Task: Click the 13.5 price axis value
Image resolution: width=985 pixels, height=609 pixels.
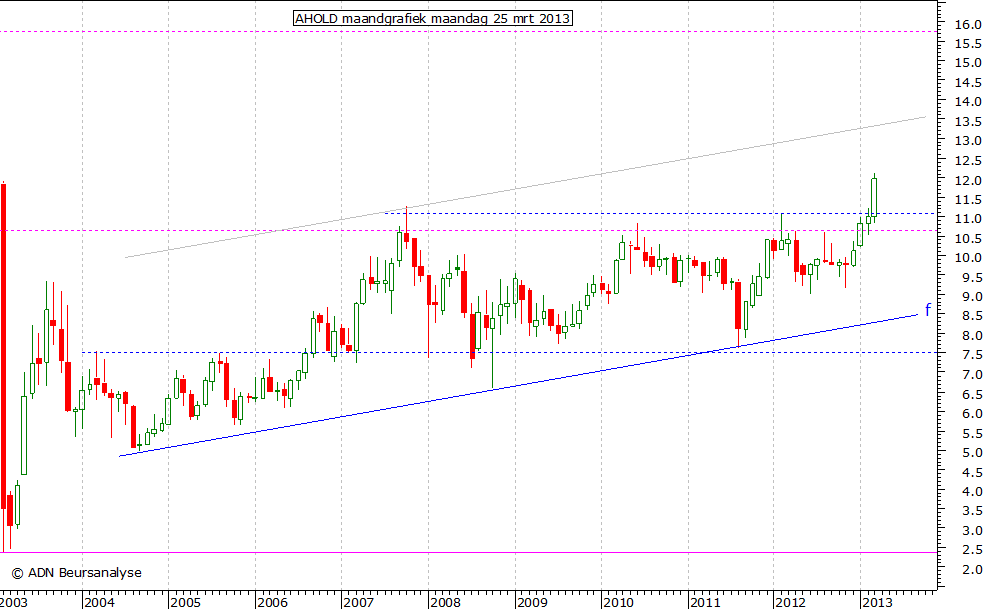Action: pyautogui.click(x=968, y=121)
